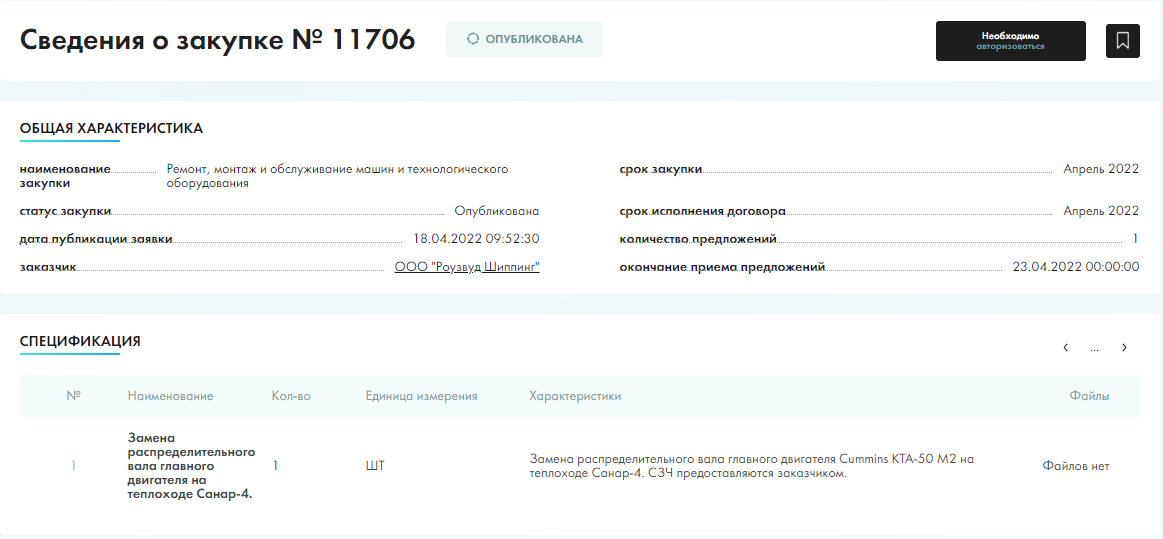
Task: Click the 'Апрель 2022' value of срок закупки
Action: (1101, 169)
